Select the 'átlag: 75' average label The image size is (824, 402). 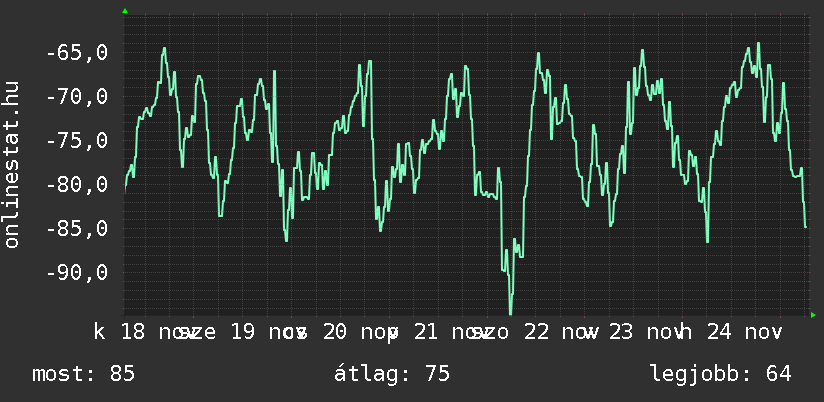(395, 374)
